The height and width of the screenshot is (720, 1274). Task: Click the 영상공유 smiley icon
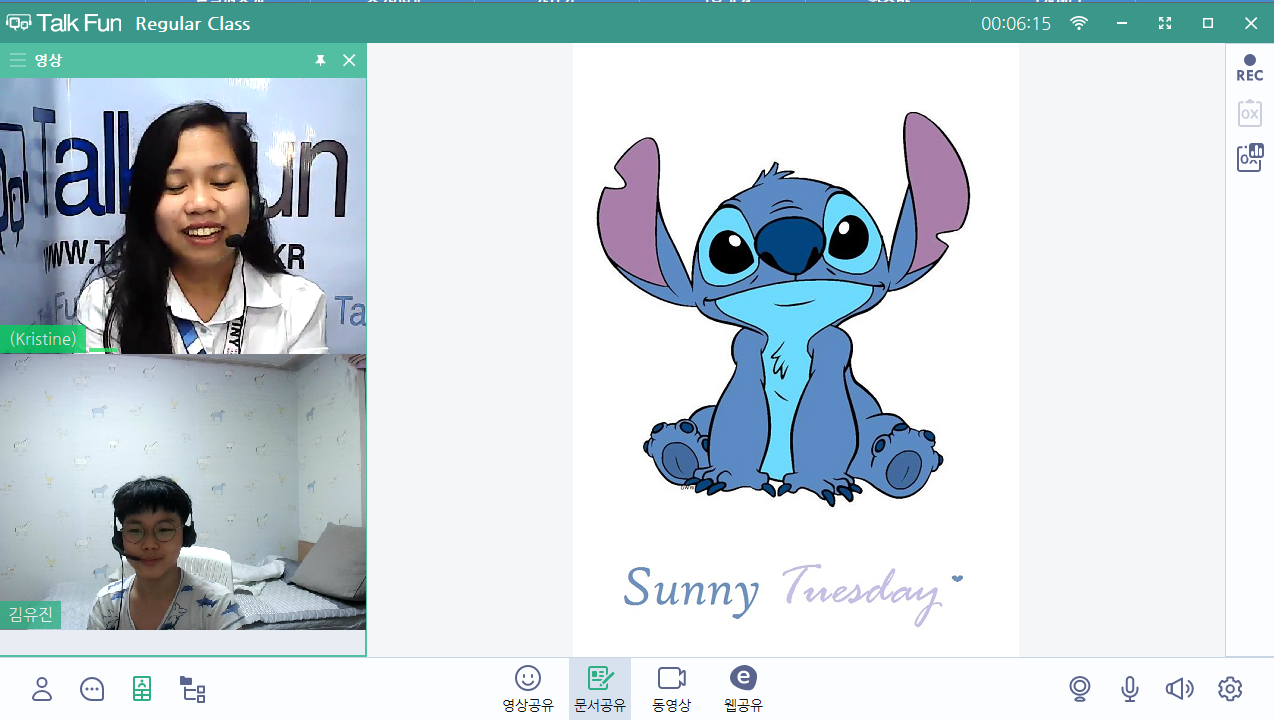tap(528, 688)
